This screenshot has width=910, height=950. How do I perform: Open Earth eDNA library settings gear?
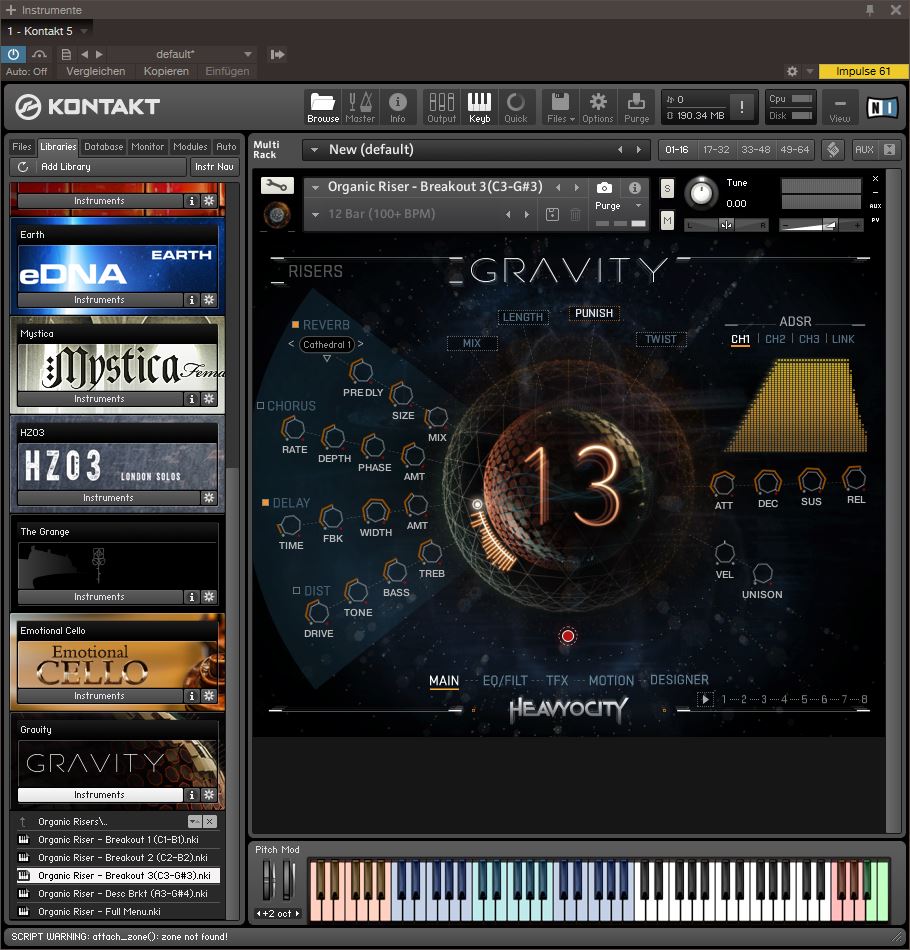pyautogui.click(x=209, y=300)
